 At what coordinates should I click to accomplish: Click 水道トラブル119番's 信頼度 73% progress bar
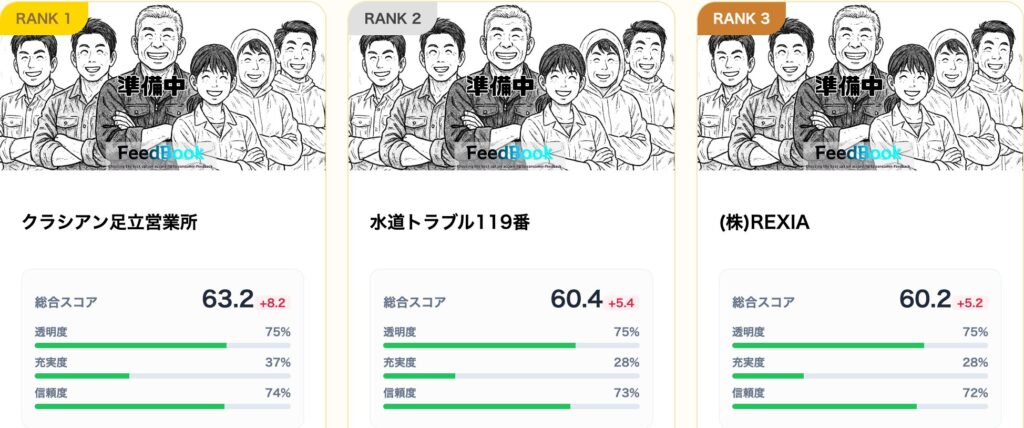pos(511,406)
